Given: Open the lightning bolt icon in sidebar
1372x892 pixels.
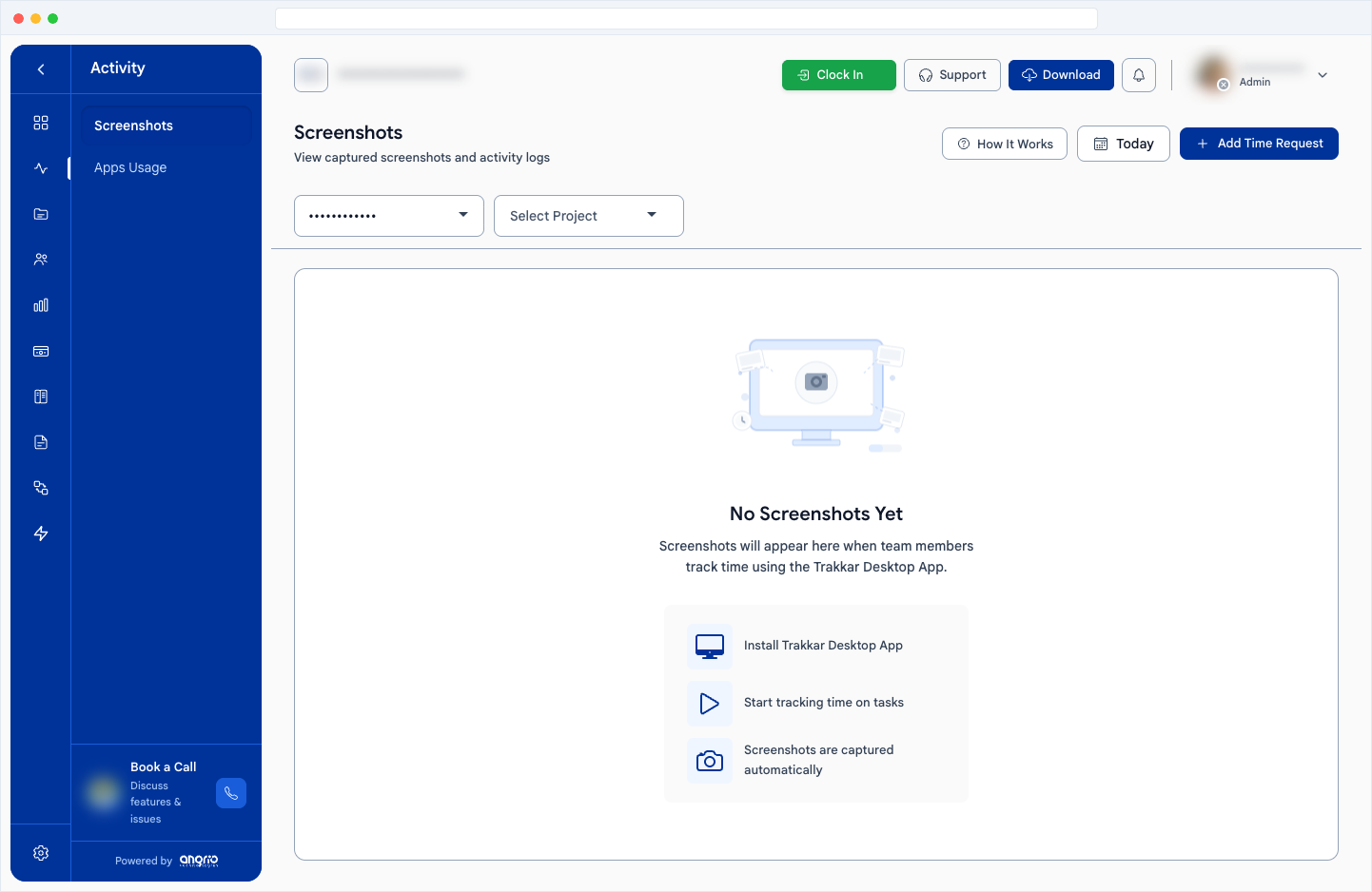Looking at the screenshot, I should click(x=41, y=533).
